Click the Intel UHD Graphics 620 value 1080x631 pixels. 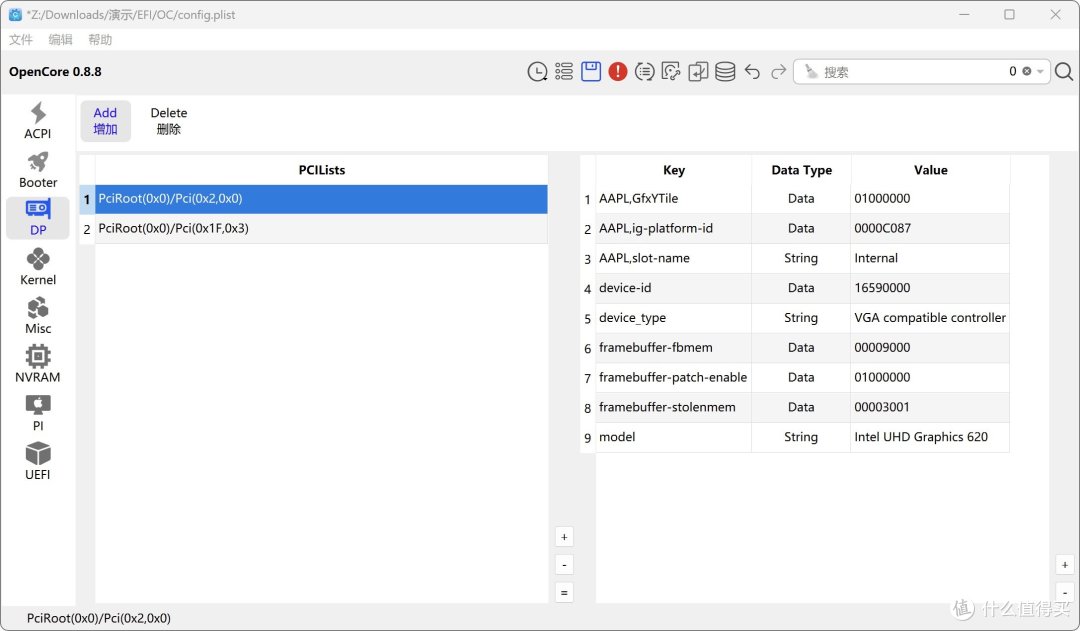tap(931, 437)
